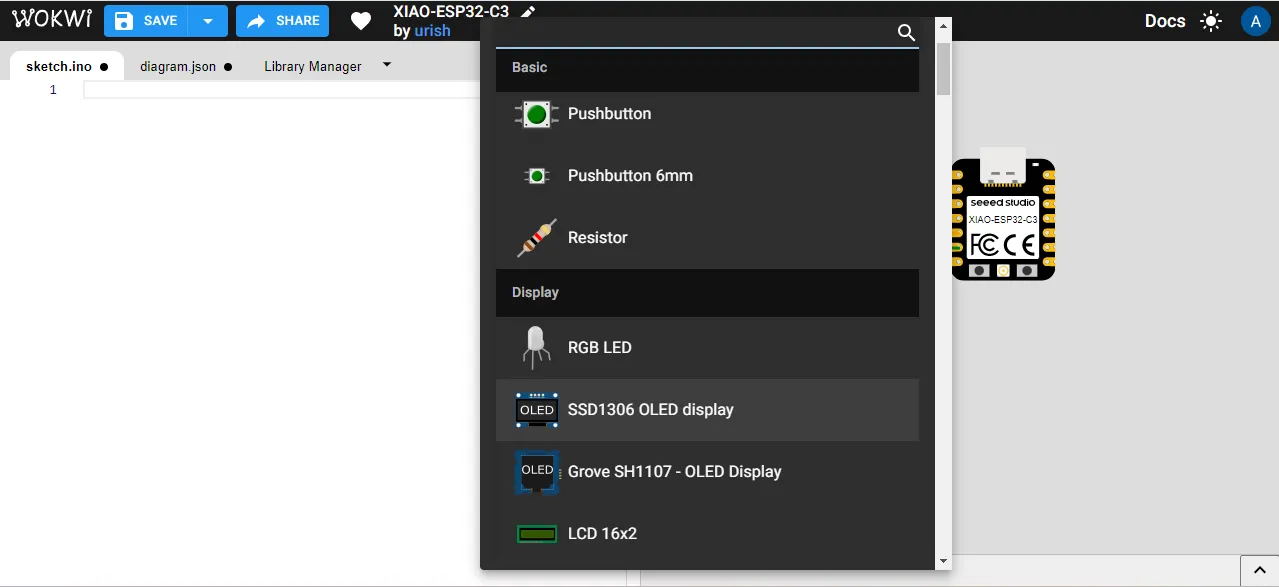Click the SHARE button
1279x587 pixels.
click(283, 21)
